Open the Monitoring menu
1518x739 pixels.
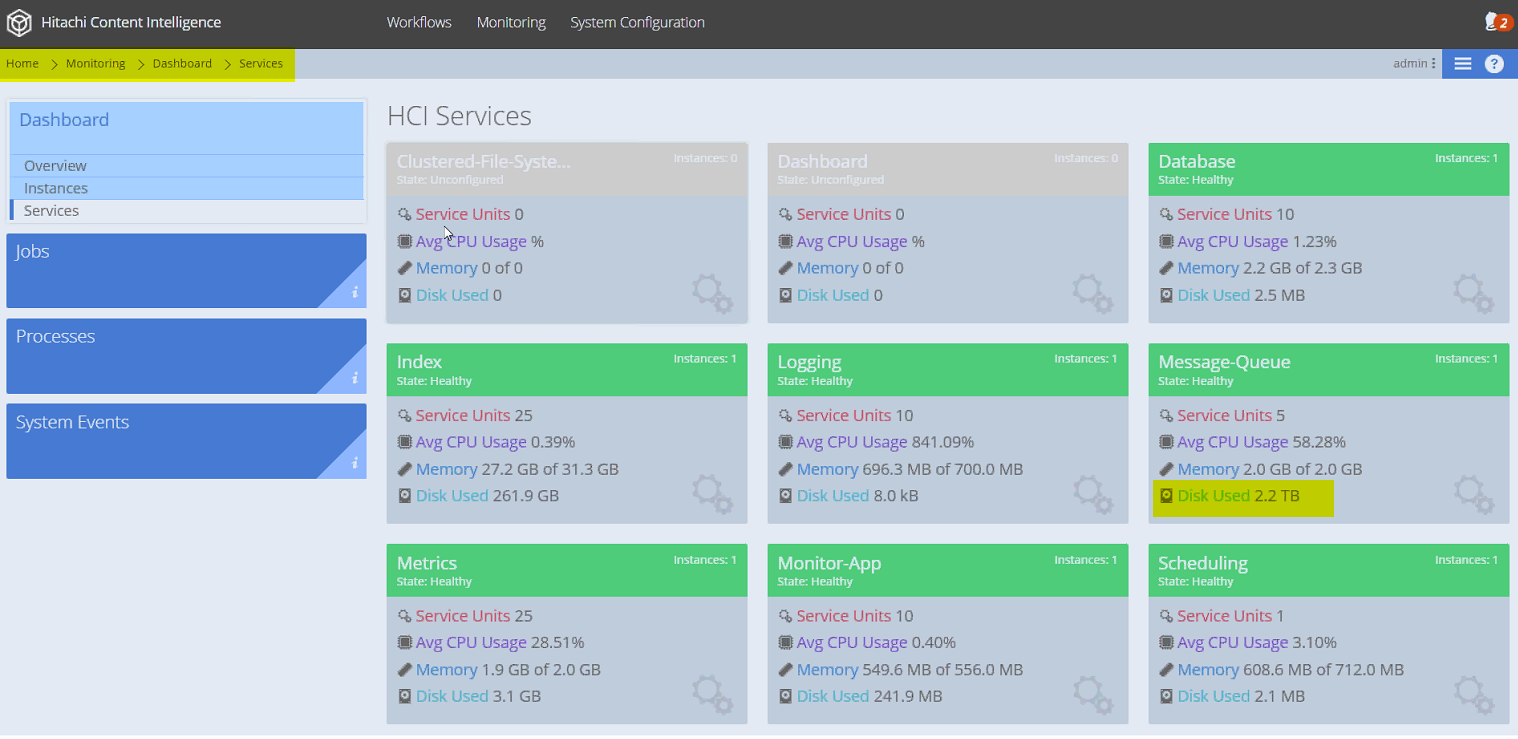tap(511, 22)
